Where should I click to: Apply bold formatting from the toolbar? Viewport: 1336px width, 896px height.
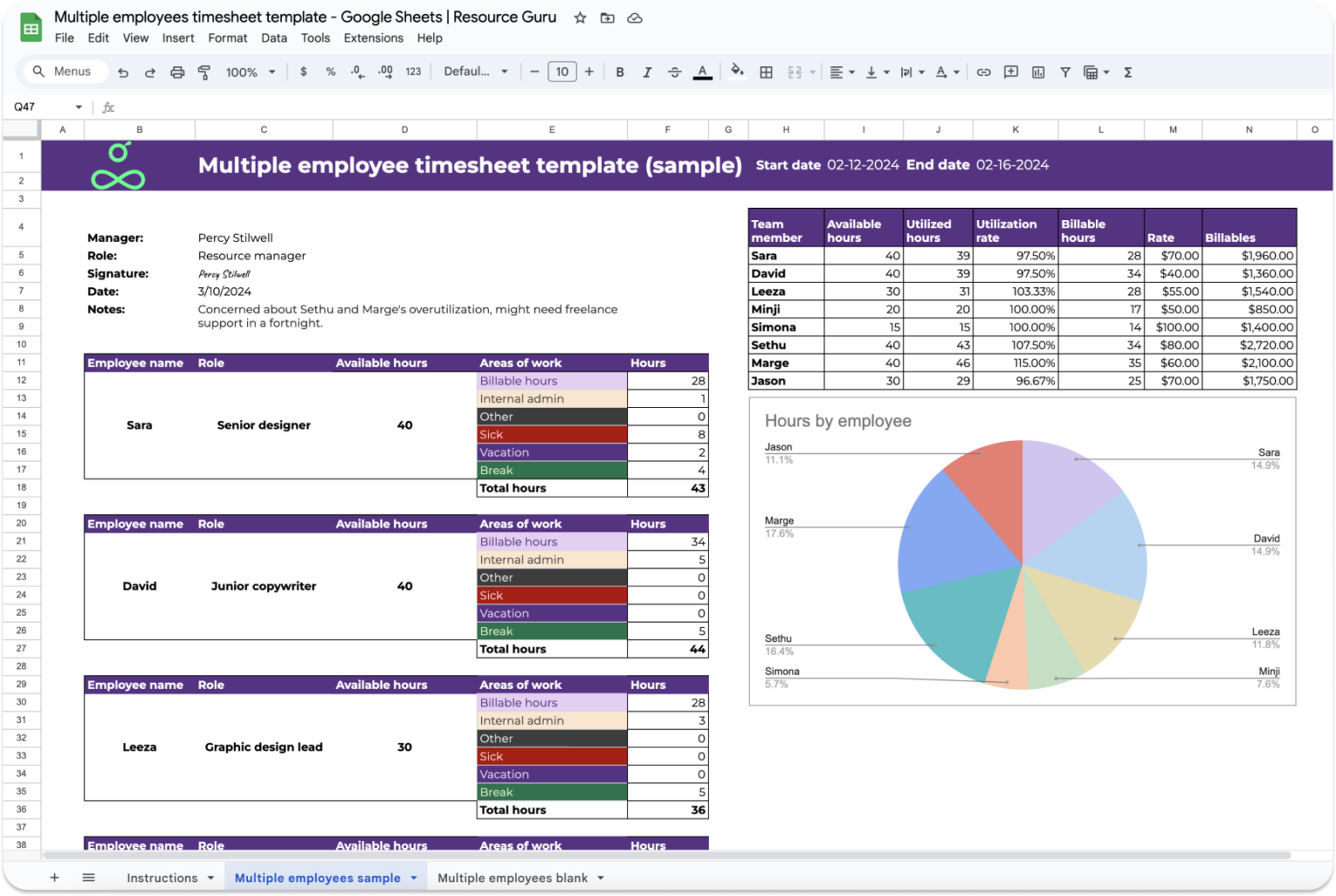pos(619,71)
